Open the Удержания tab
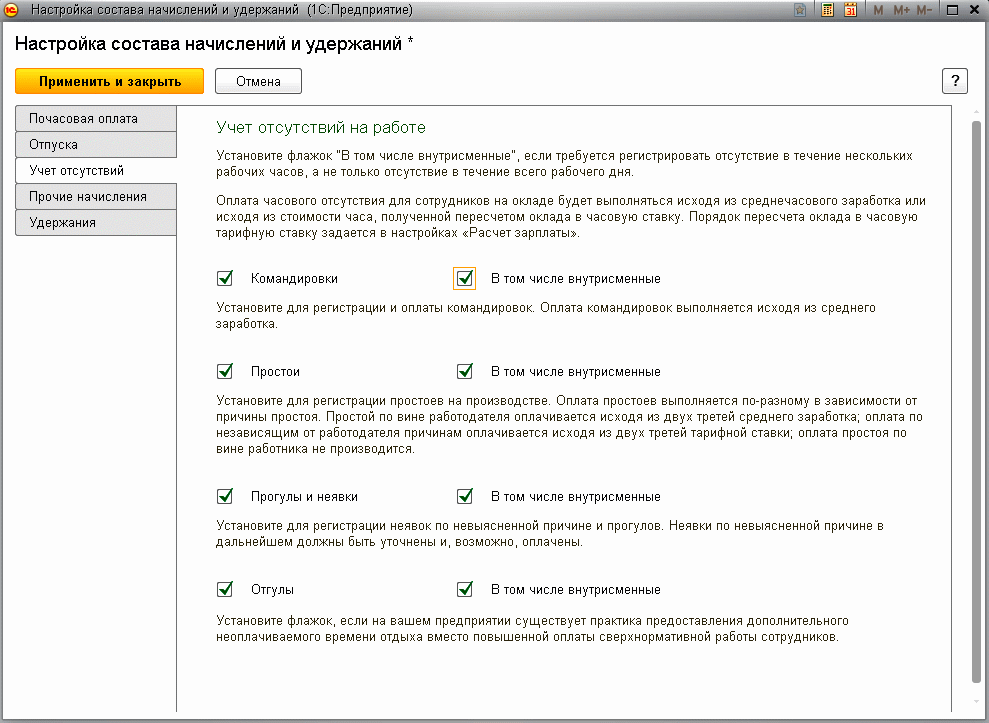 (96, 223)
